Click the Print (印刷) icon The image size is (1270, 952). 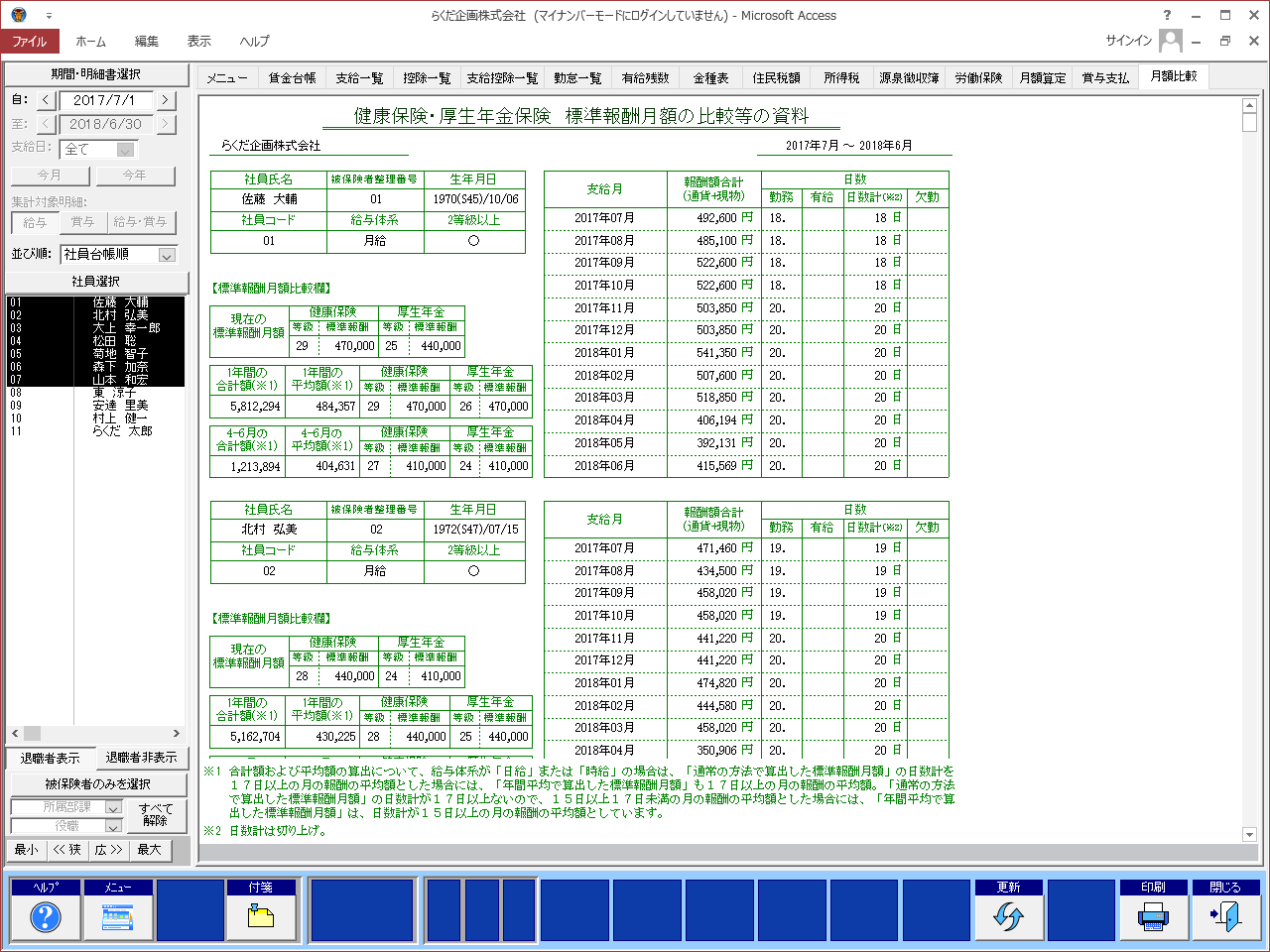[1153, 917]
